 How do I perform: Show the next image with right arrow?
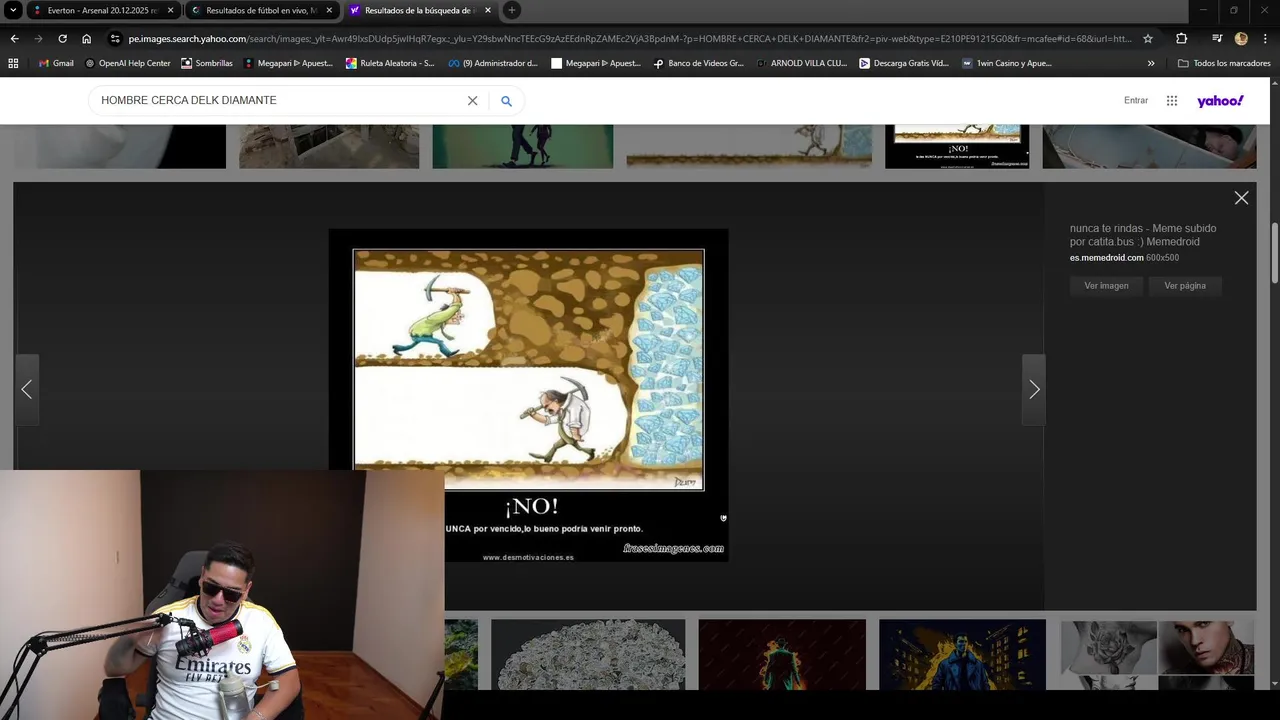click(x=1034, y=390)
